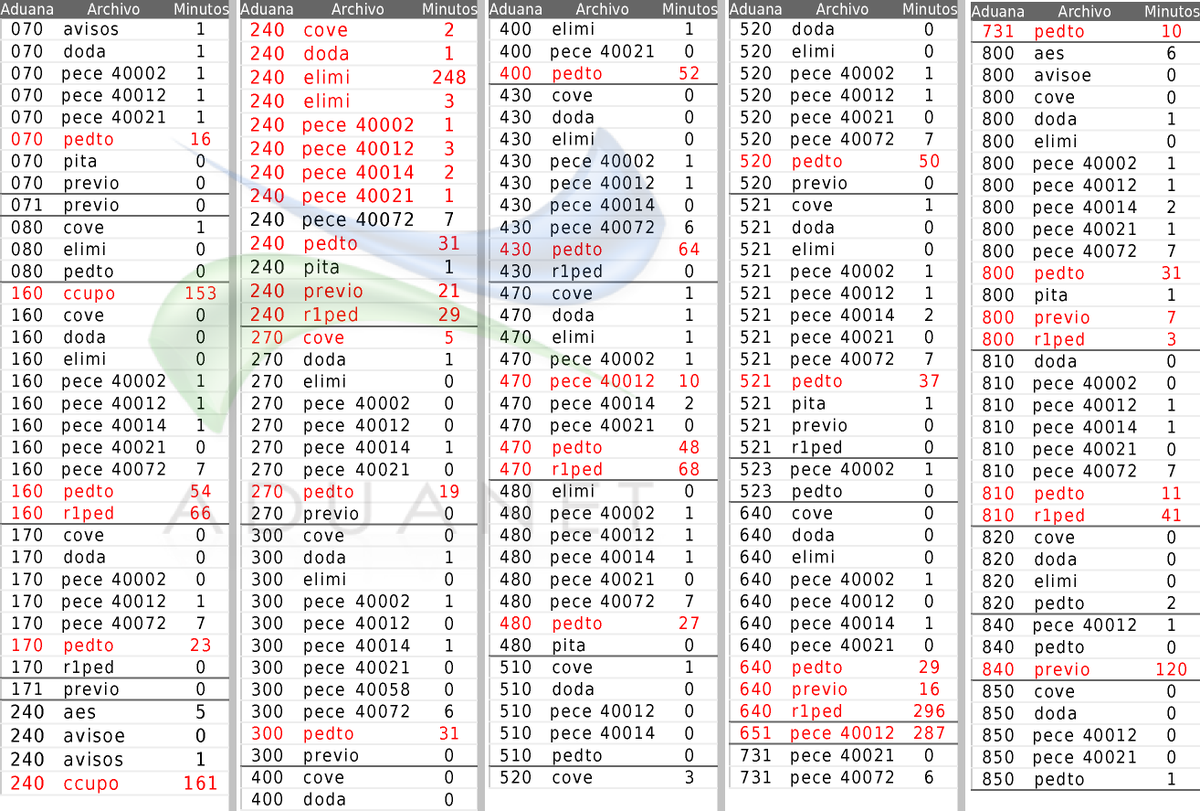Select value 41 for 810 r1ped
Viewport: 1200px width, 811px height.
(x=1172, y=515)
